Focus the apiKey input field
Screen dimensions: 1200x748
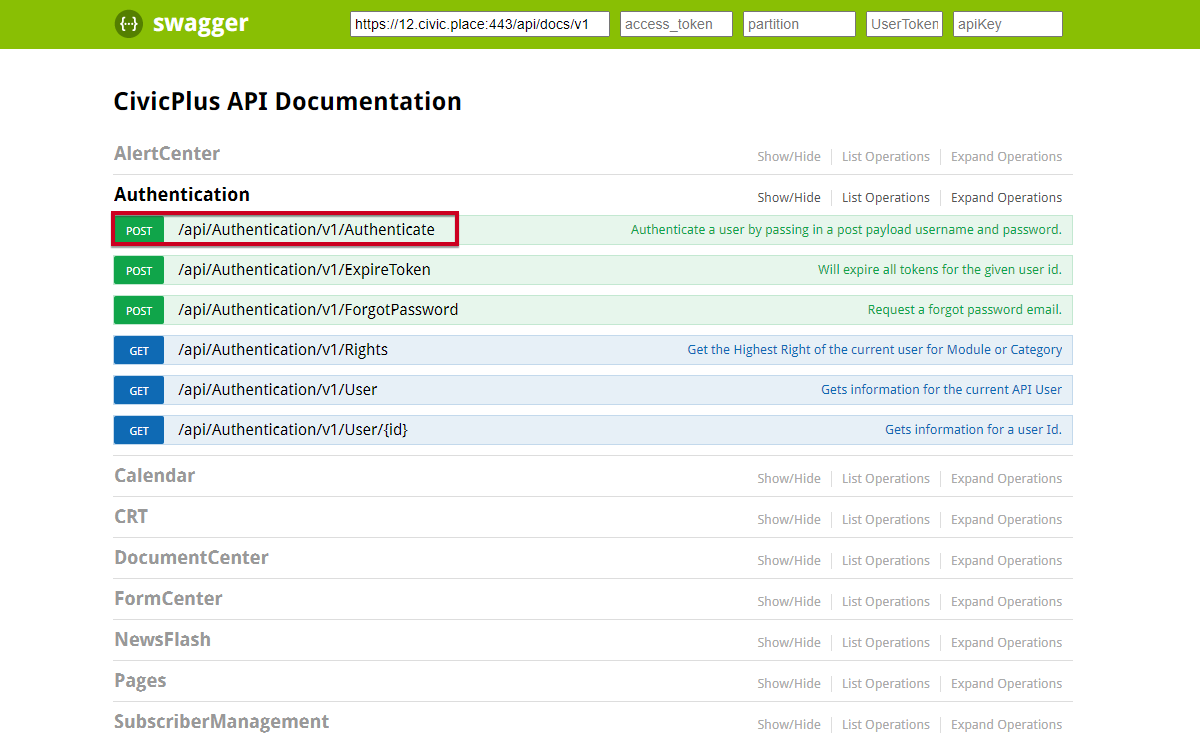[1008, 24]
